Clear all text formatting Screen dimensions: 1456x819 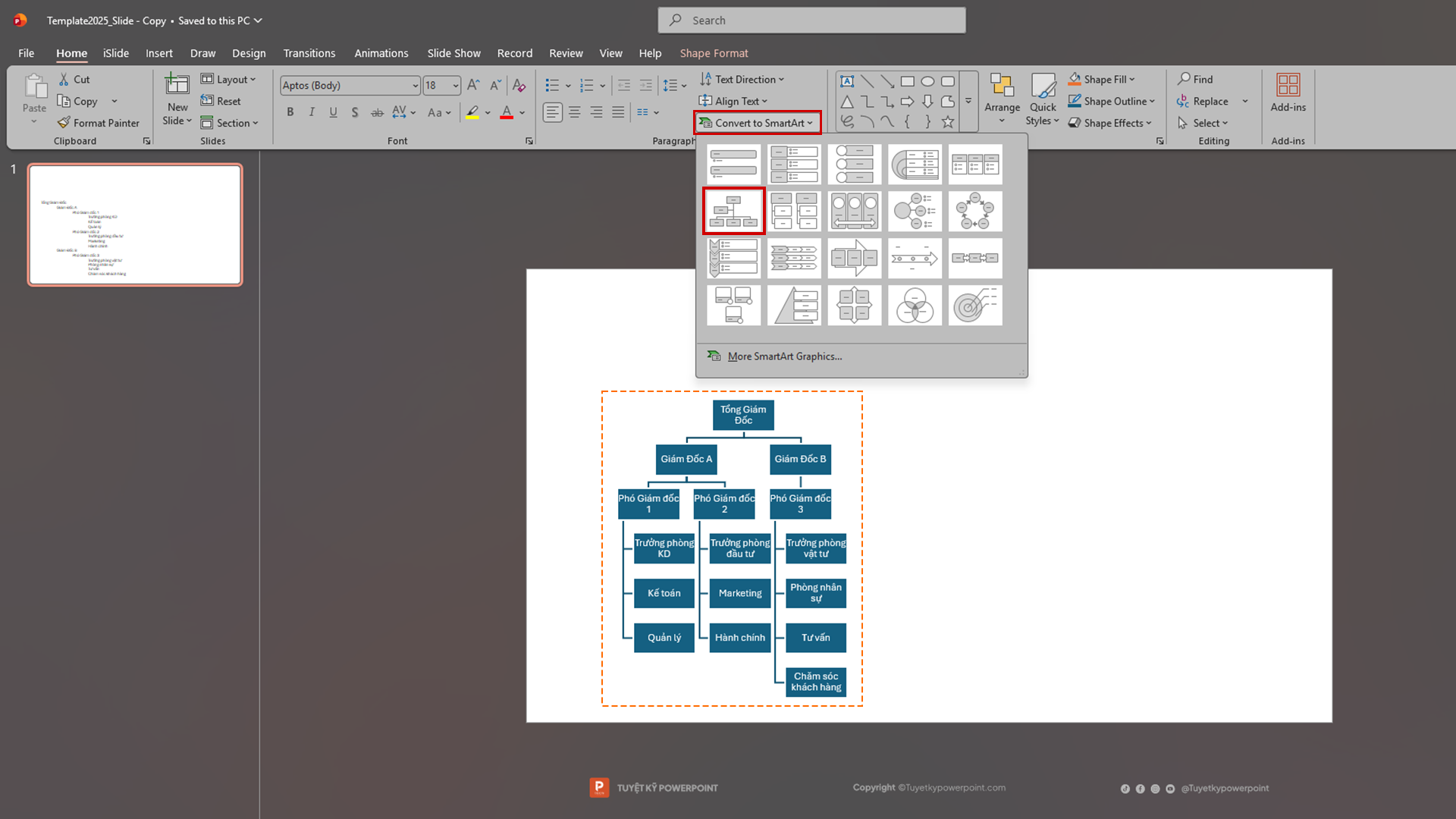click(x=519, y=85)
